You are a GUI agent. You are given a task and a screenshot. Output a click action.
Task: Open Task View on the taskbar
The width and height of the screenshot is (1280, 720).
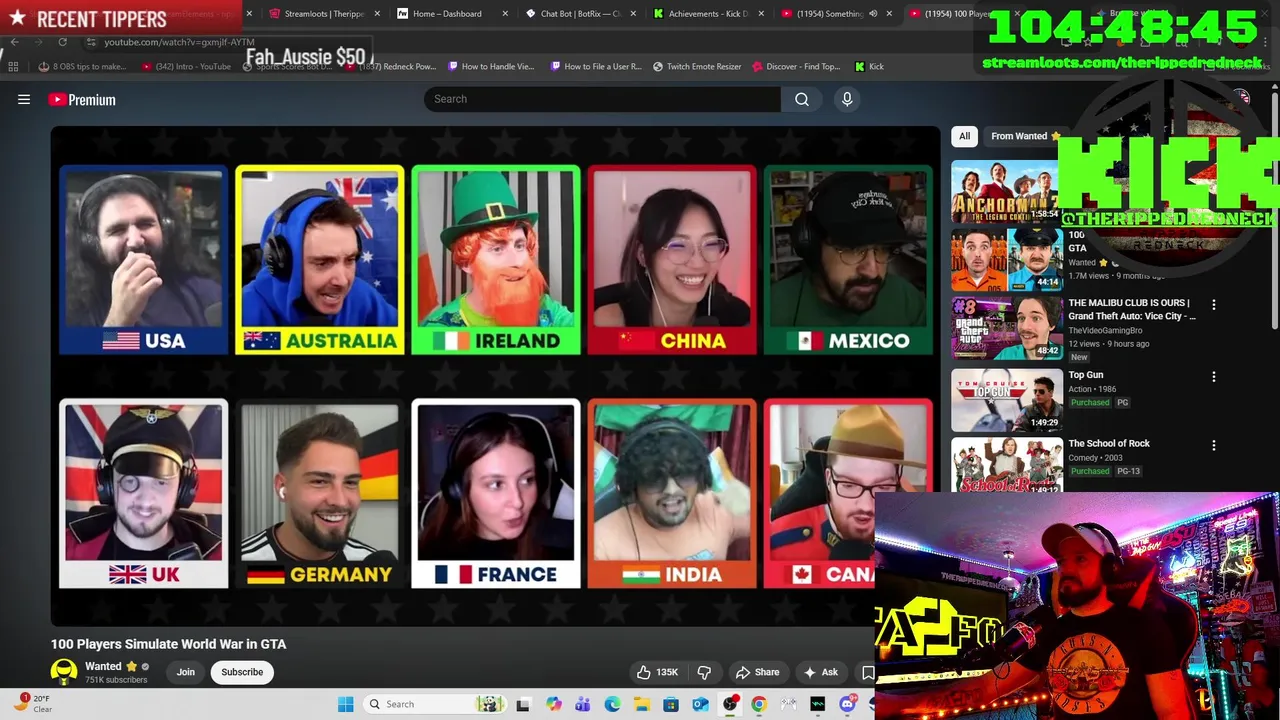click(x=523, y=704)
